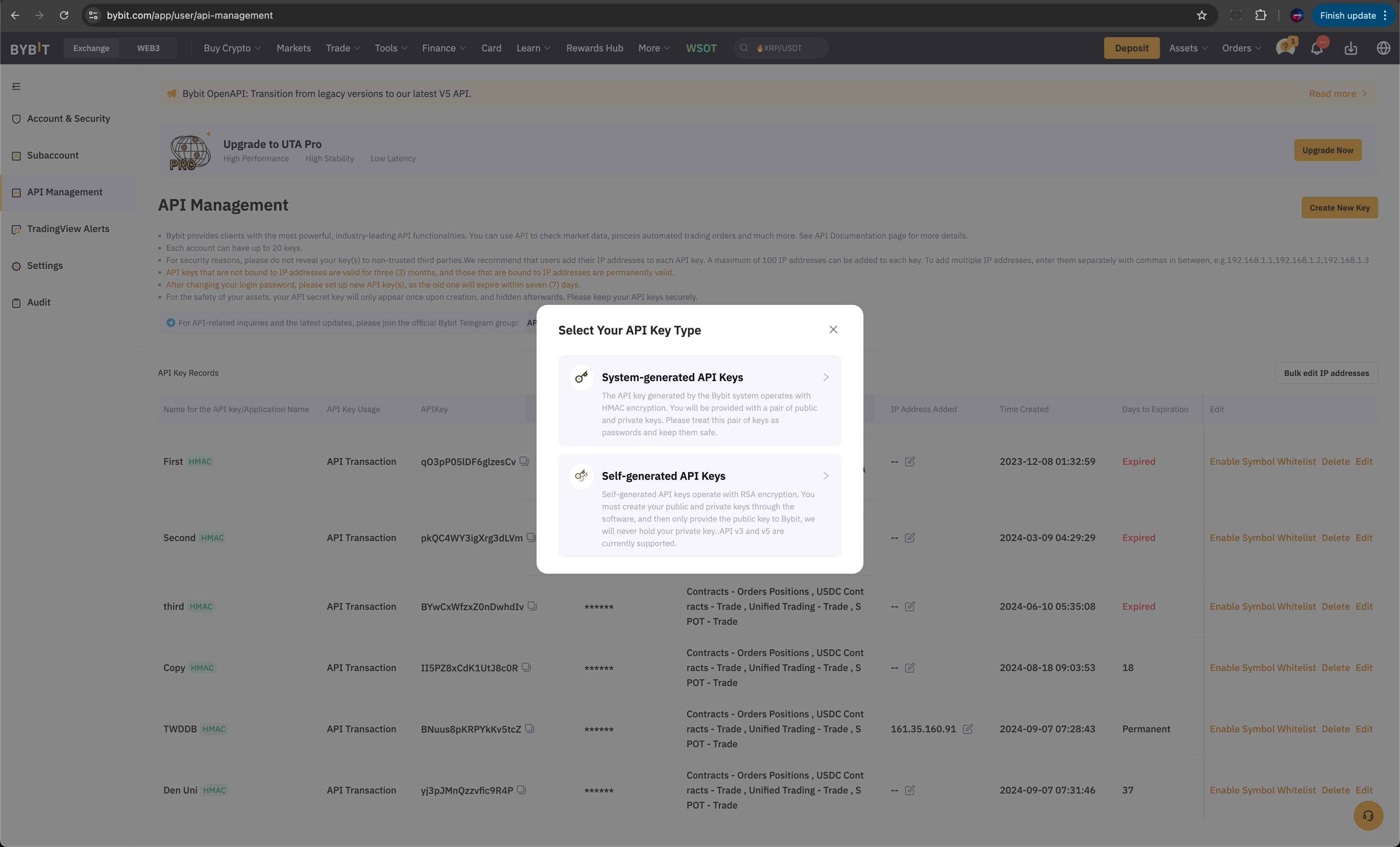Edit IP address for First key

click(910, 461)
